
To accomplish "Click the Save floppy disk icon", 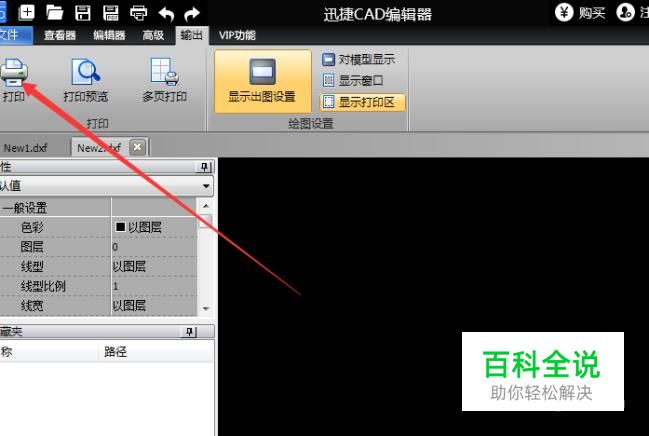I will 83,13.
